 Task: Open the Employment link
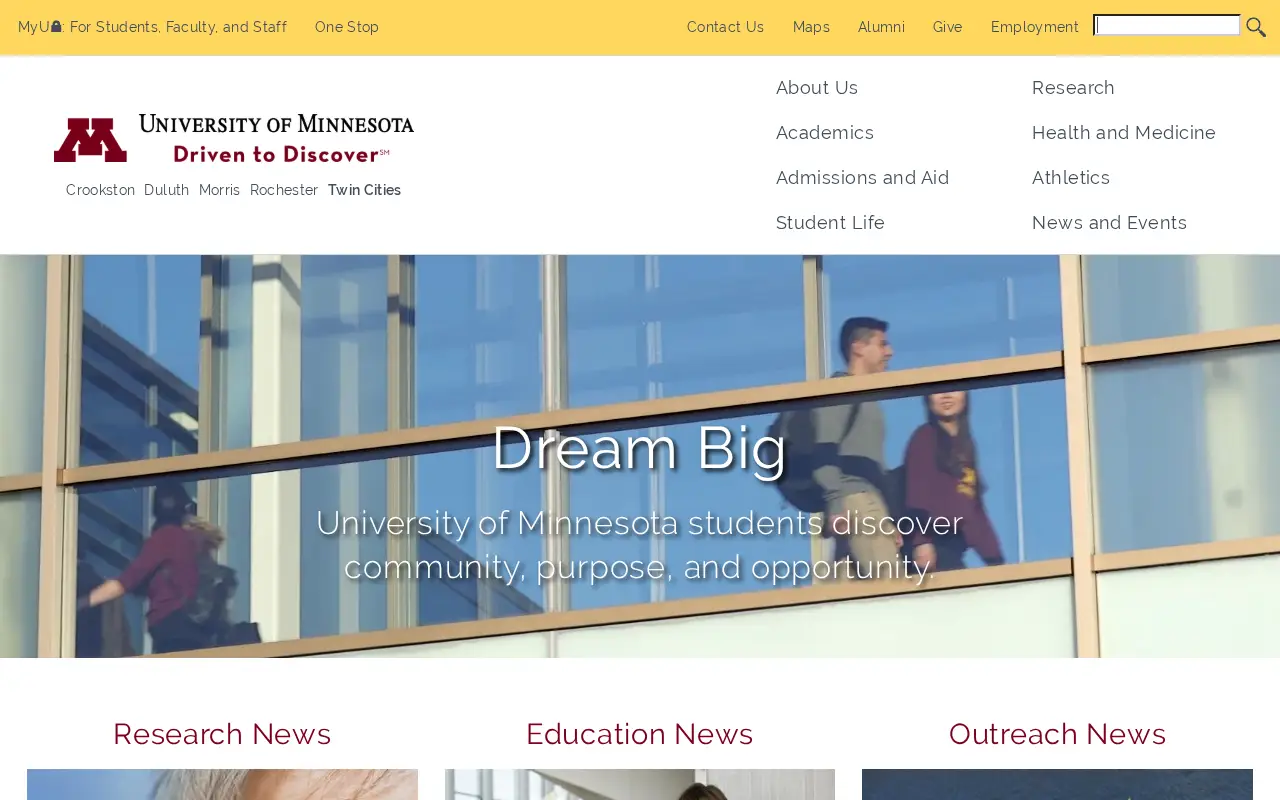tap(1035, 27)
